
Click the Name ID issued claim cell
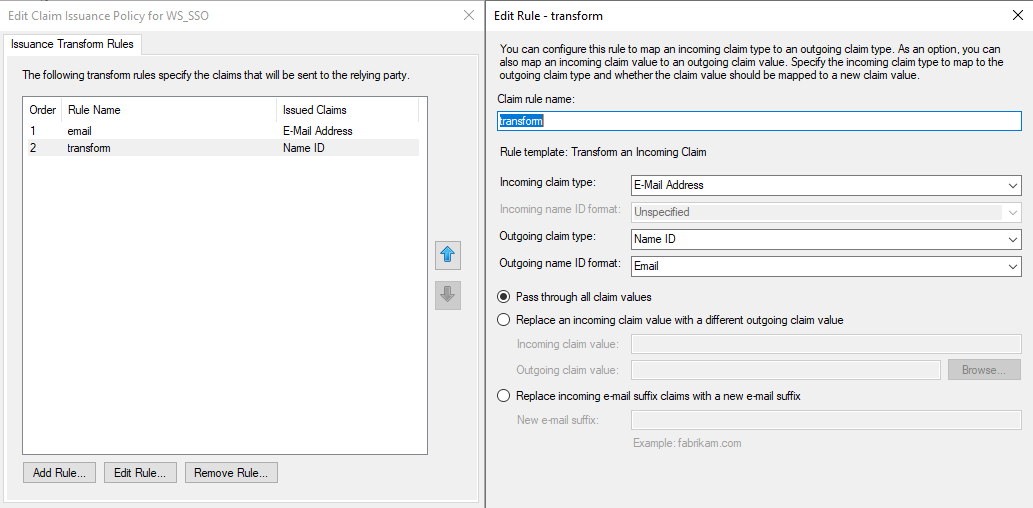(304, 148)
